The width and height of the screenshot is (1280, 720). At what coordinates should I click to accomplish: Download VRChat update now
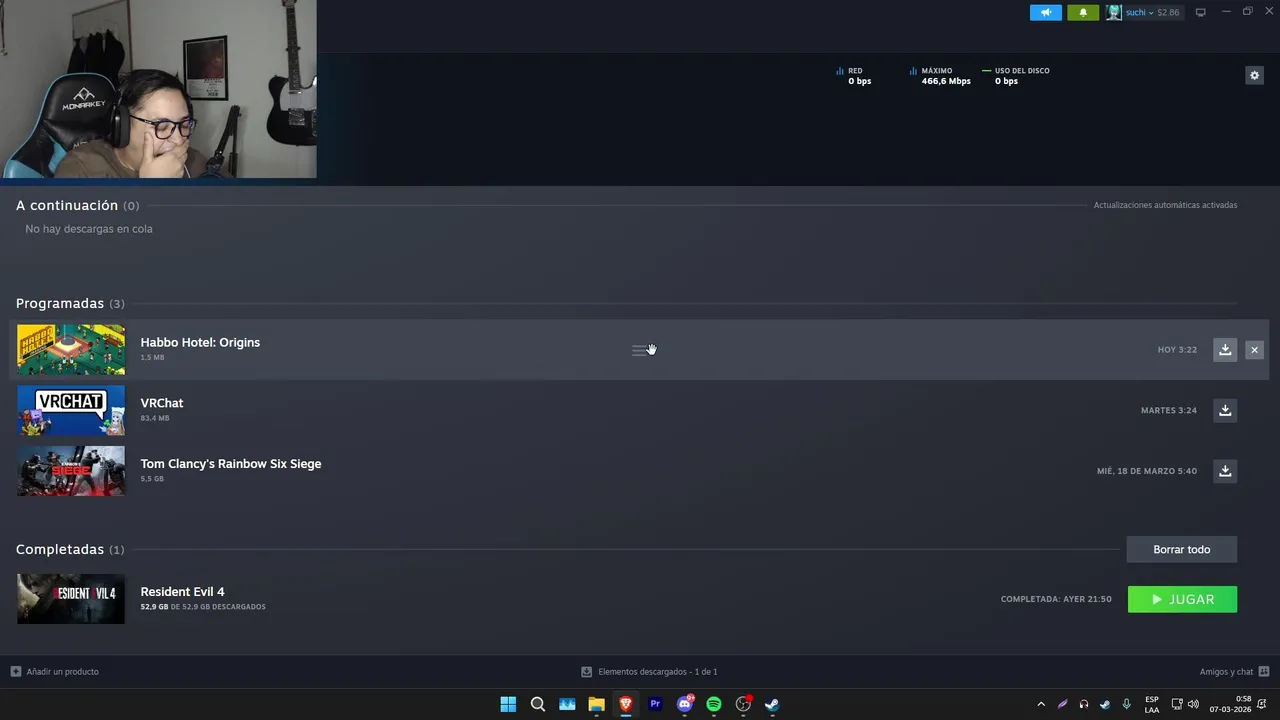pyautogui.click(x=1225, y=410)
